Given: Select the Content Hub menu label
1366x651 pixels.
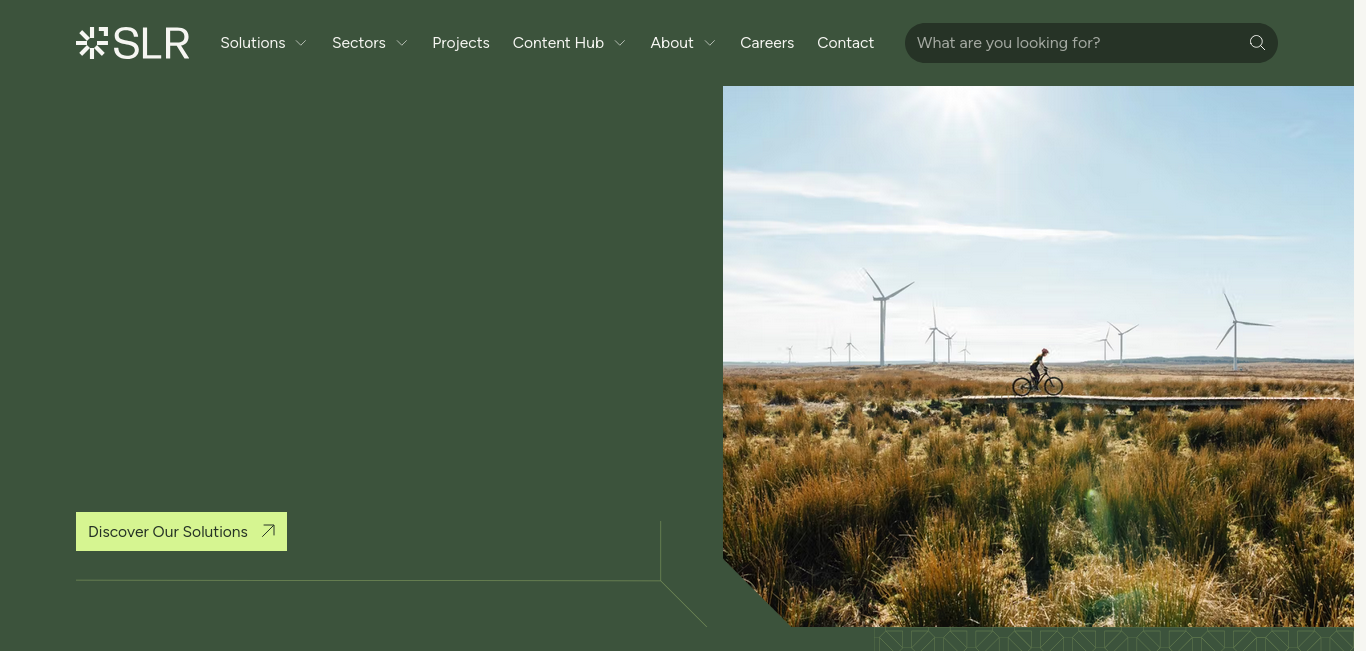Looking at the screenshot, I should point(558,43).
